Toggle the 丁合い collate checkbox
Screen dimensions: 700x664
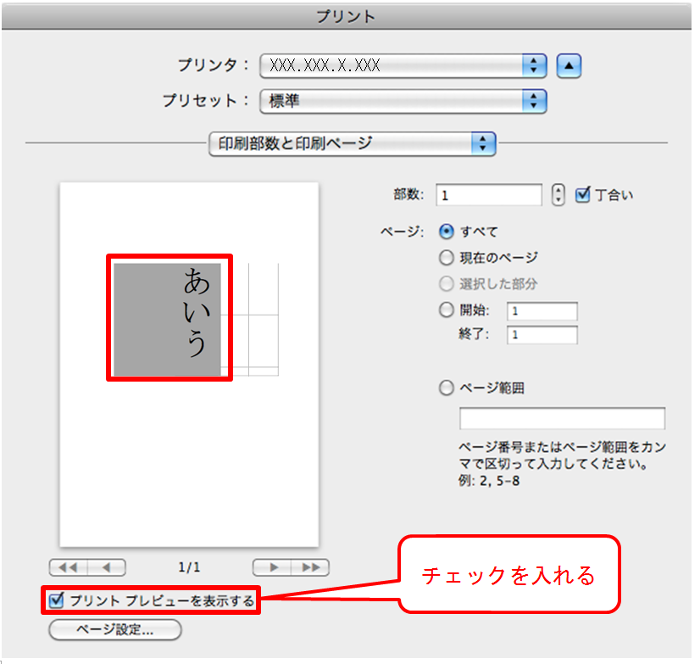click(584, 195)
